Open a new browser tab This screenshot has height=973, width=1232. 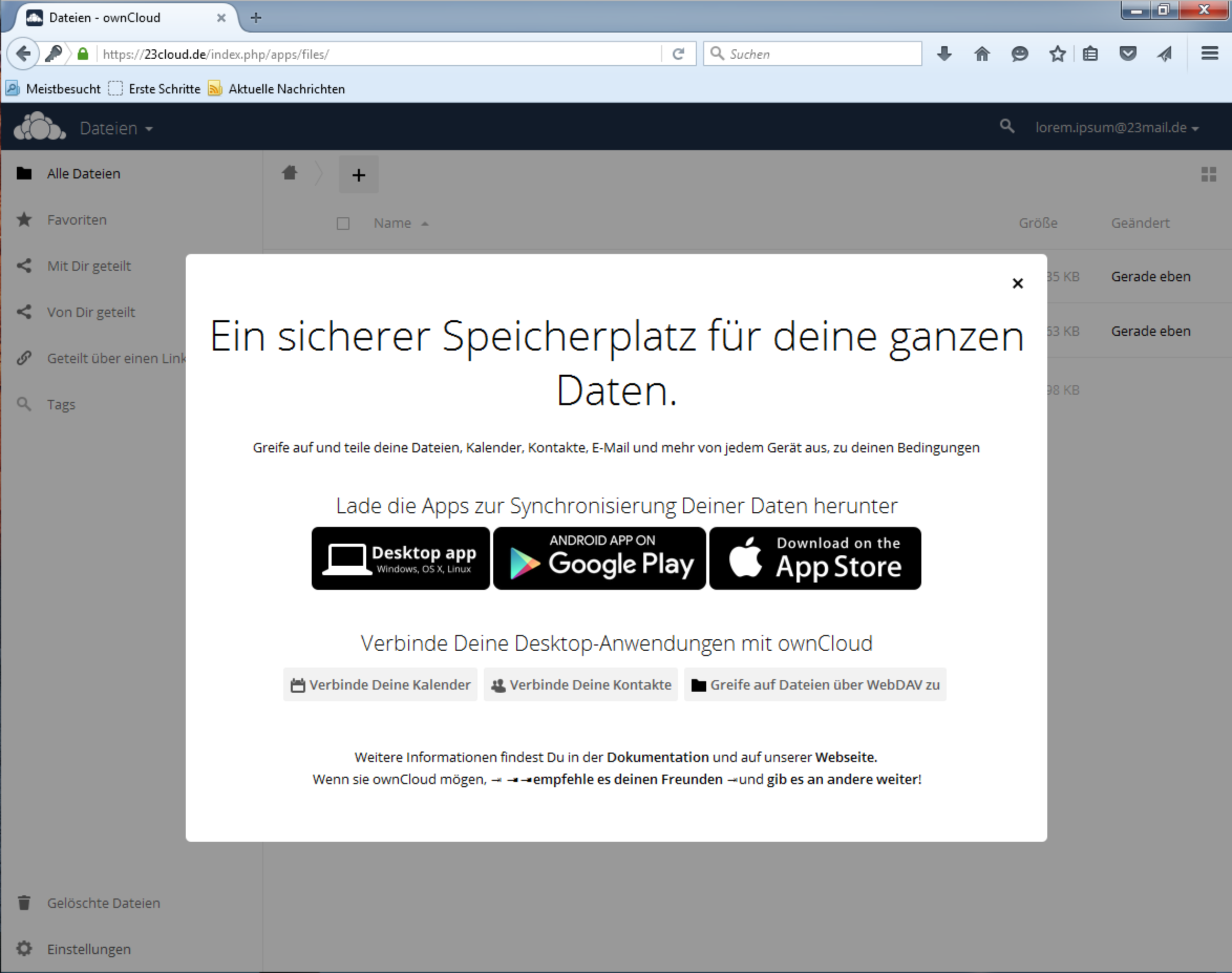click(256, 18)
